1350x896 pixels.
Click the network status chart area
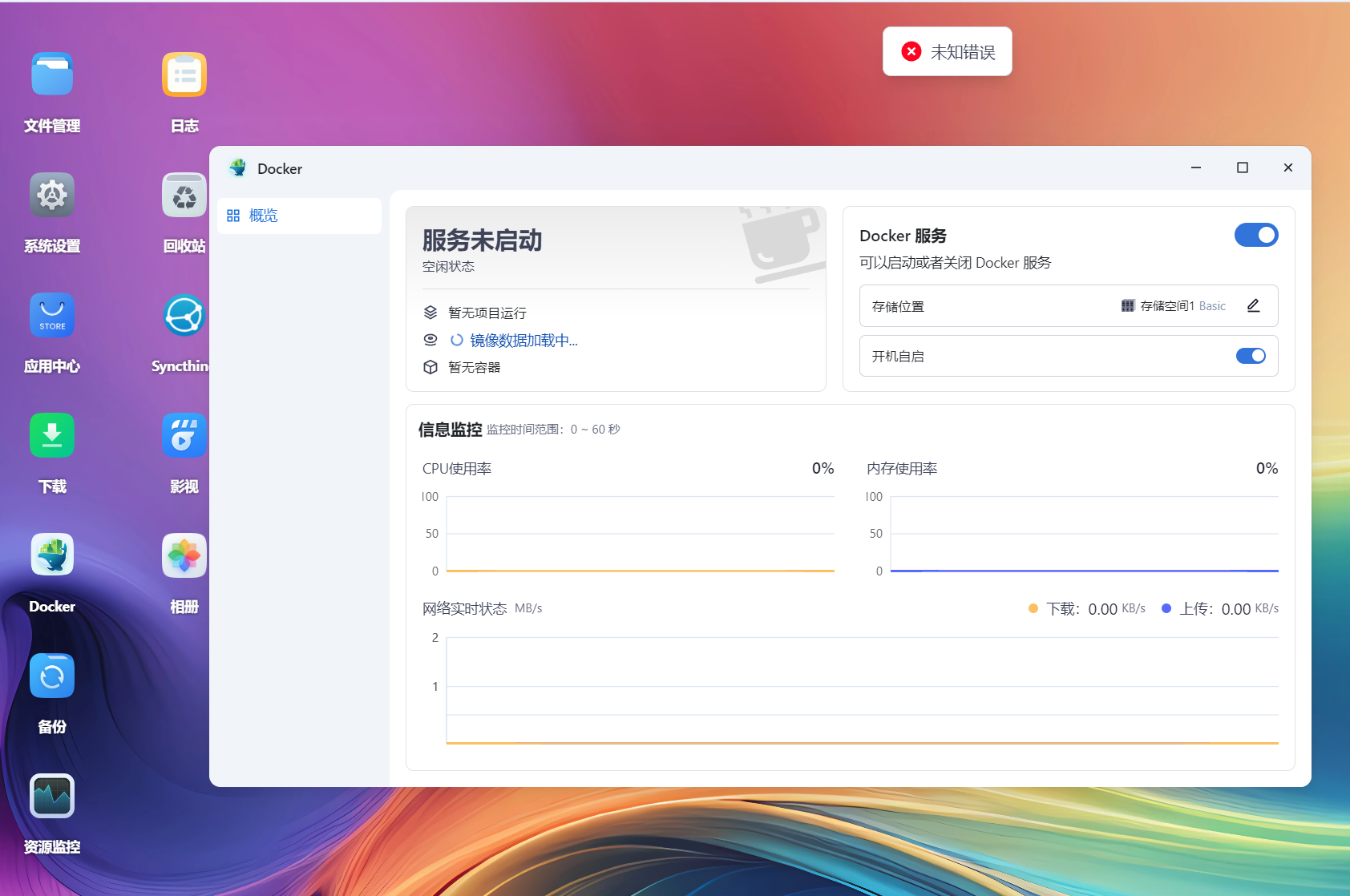[862, 691]
